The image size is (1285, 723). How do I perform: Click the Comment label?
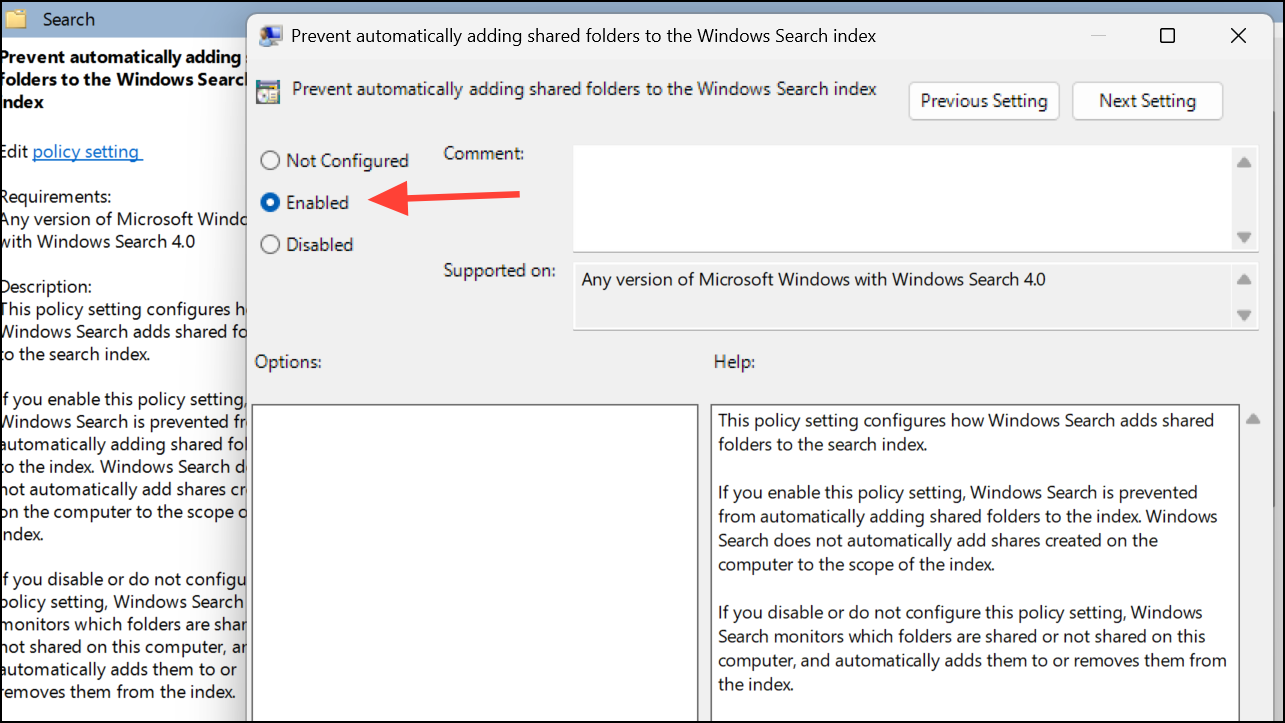[484, 154]
